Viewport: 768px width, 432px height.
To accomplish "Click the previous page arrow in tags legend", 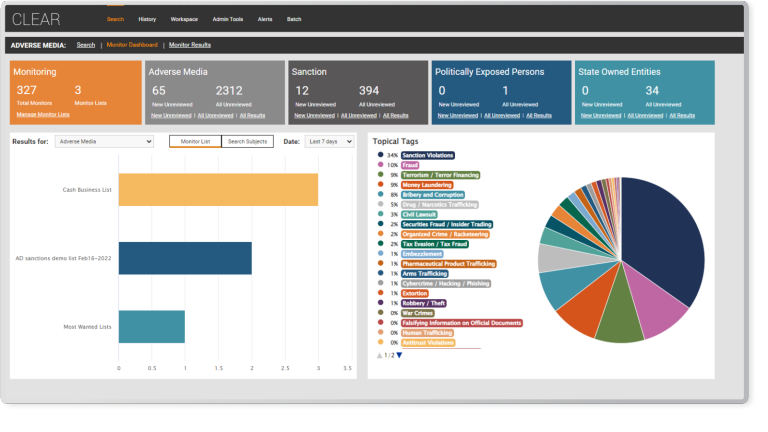I will click(380, 355).
